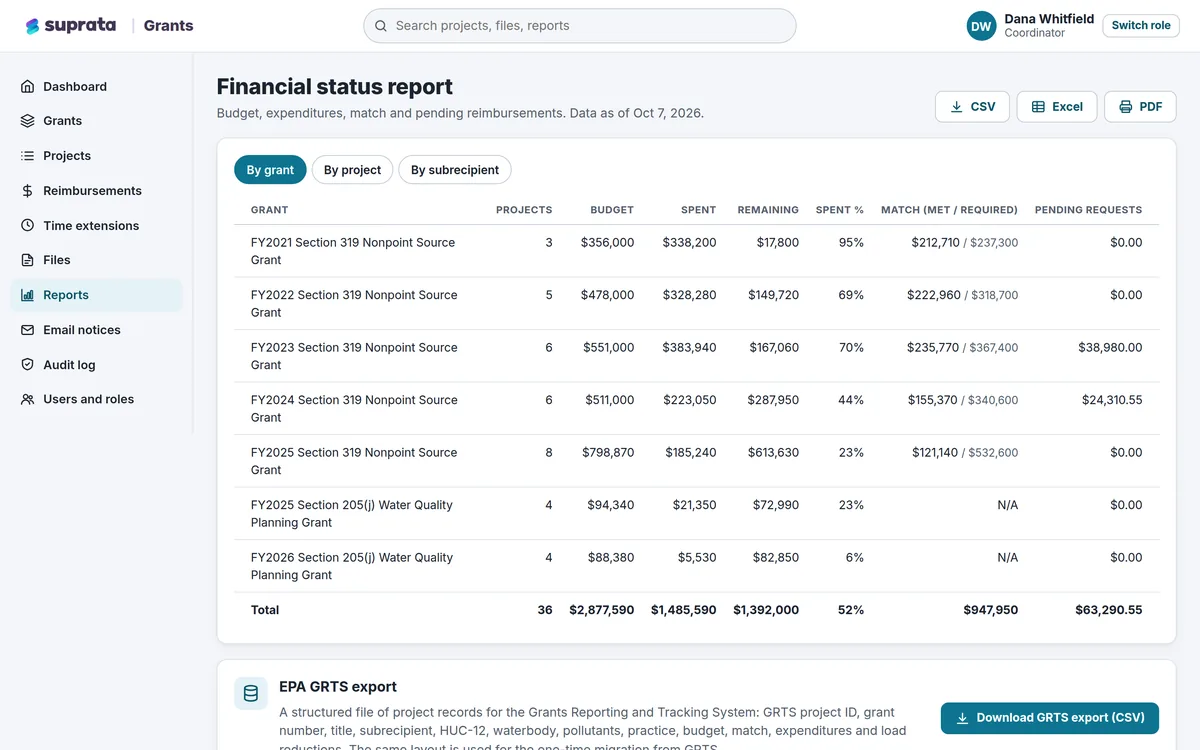Click the EPA GRTS database icon
The width and height of the screenshot is (1200, 750).
[x=251, y=693]
